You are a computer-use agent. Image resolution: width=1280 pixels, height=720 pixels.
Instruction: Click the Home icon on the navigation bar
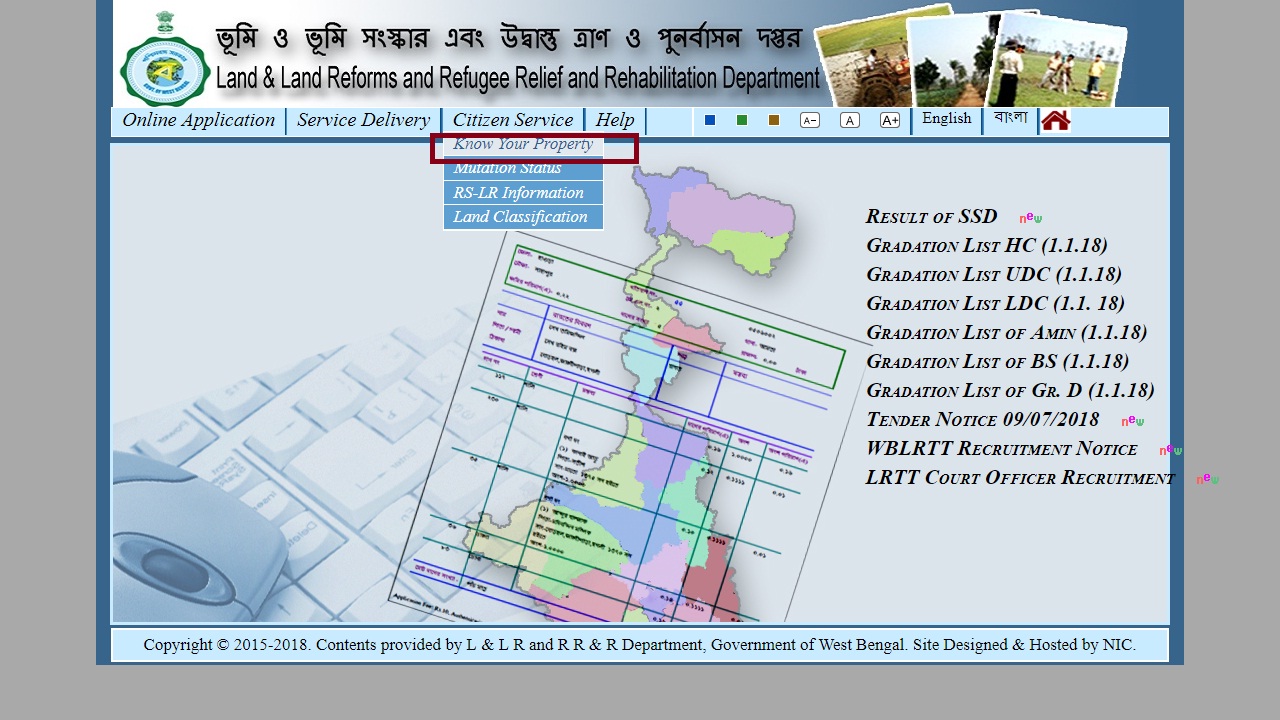click(1056, 119)
